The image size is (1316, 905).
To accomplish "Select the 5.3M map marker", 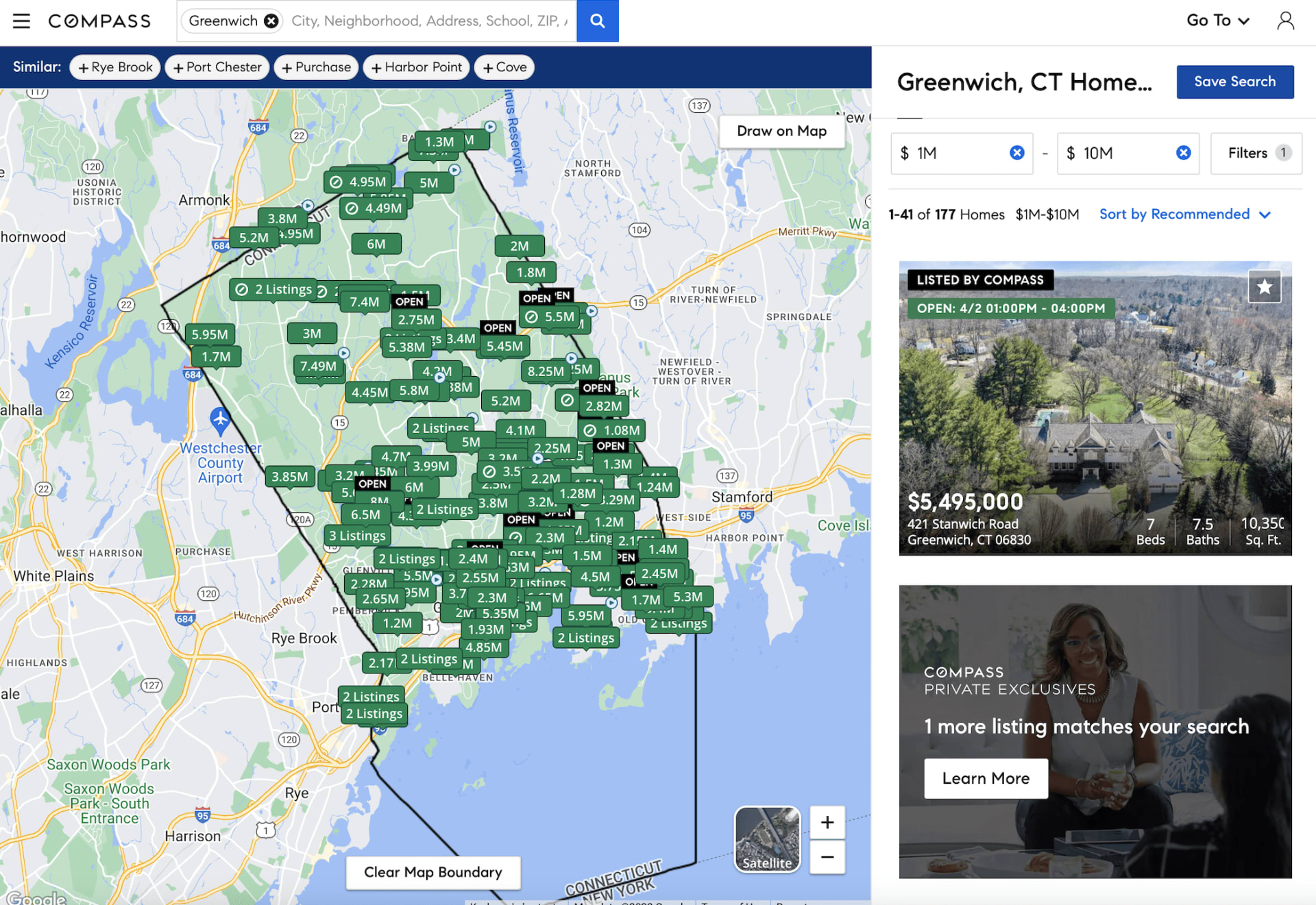I will [x=687, y=597].
